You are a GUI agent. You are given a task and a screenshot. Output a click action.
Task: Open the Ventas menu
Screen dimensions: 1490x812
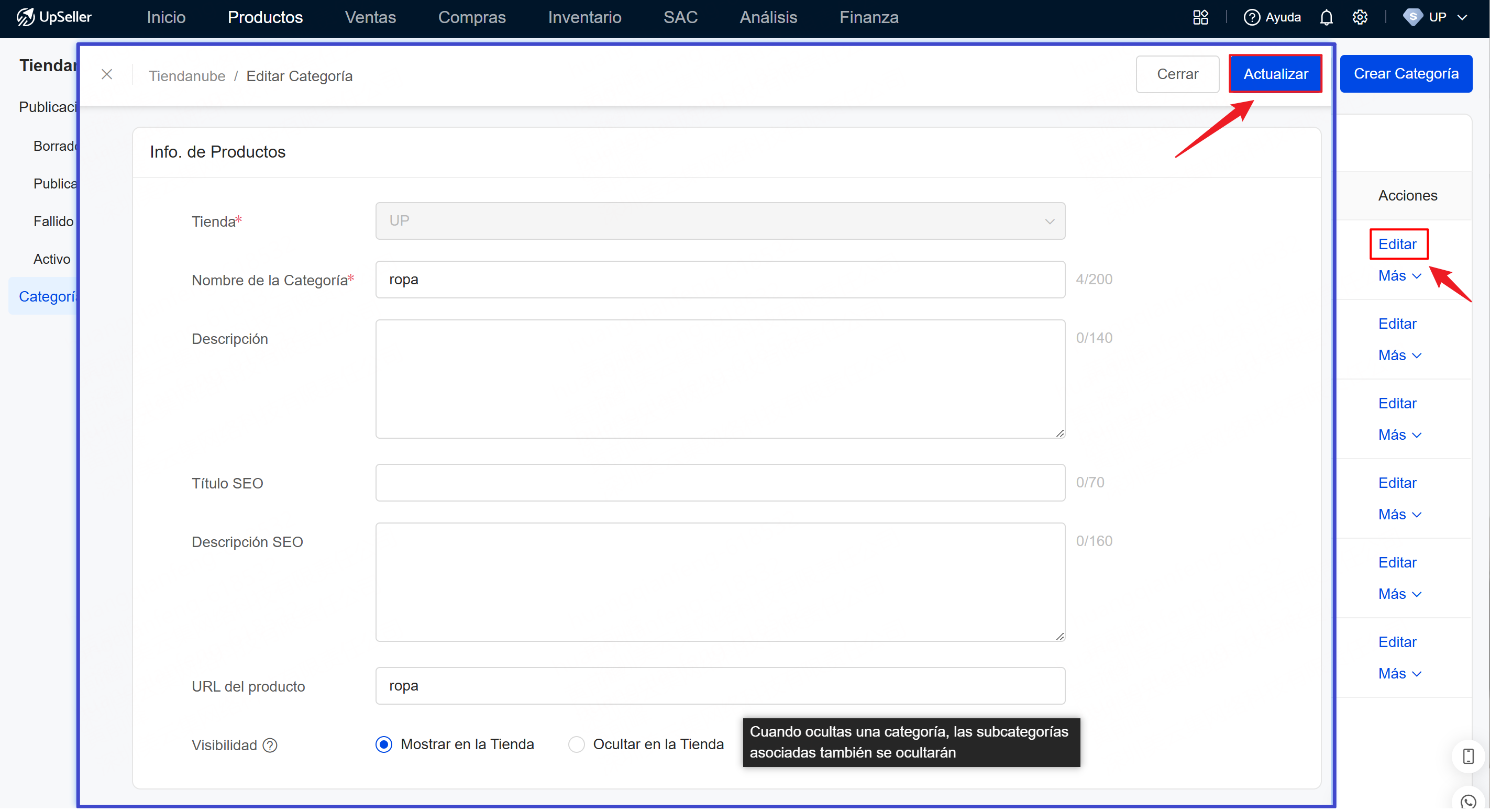(x=370, y=17)
